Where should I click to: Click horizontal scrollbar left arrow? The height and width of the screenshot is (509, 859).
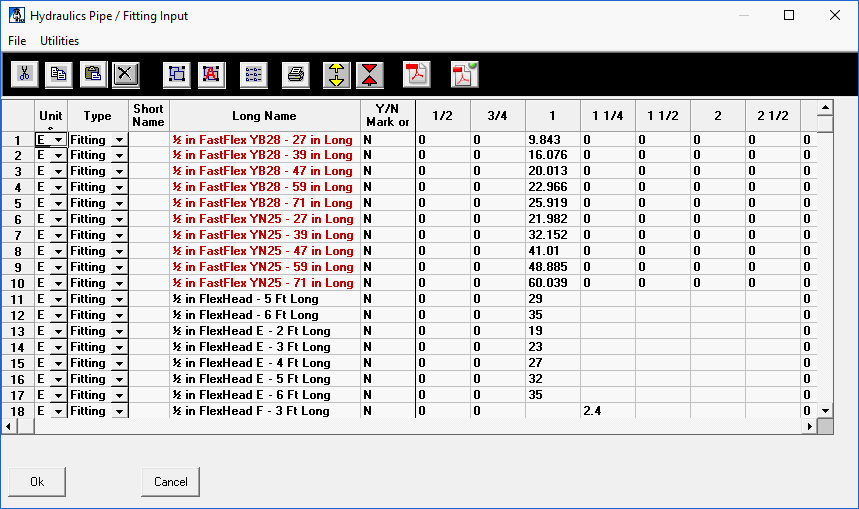8,426
